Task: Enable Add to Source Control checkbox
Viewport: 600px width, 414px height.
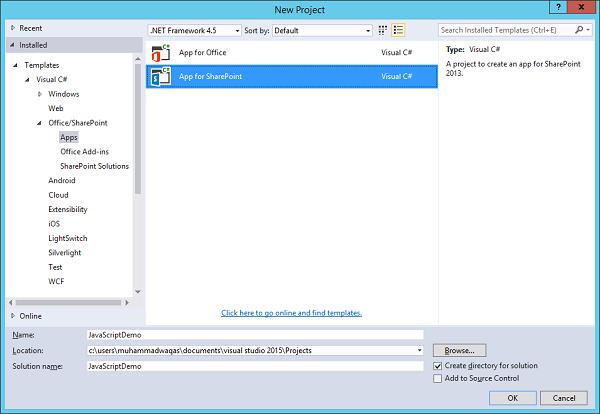Action: click(437, 378)
